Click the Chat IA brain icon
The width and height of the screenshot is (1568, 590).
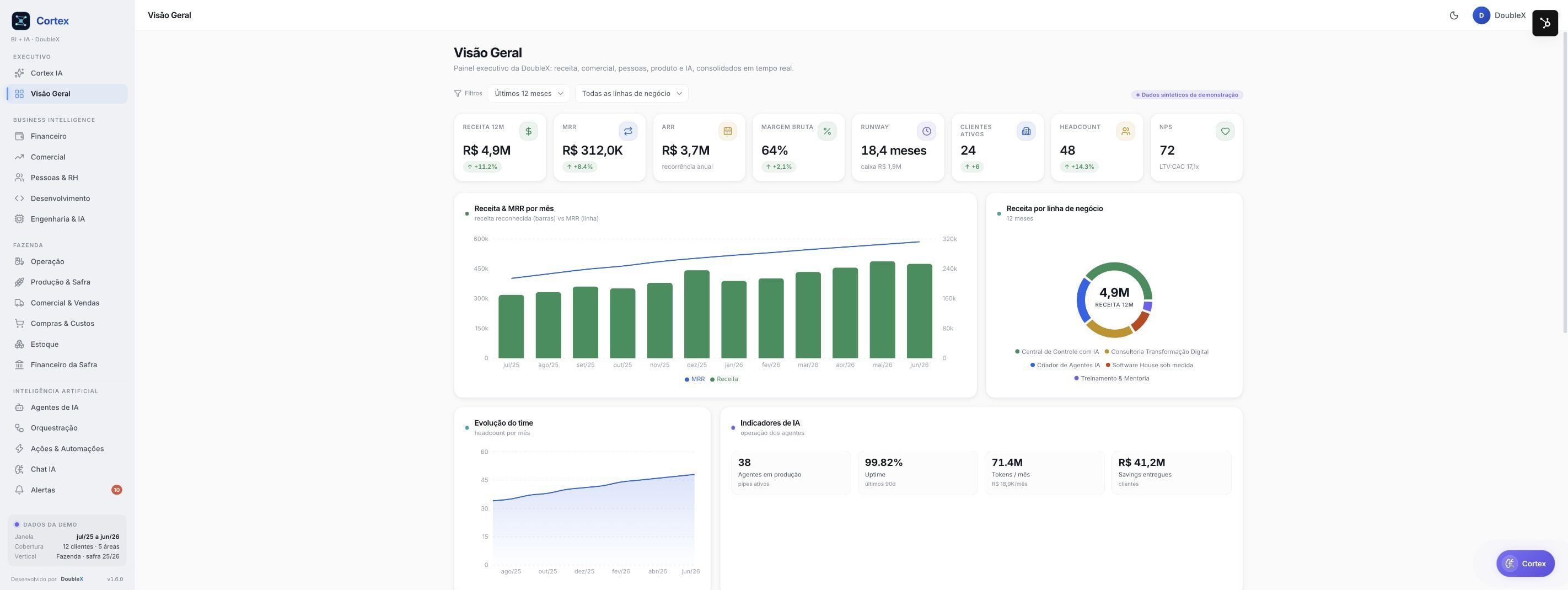click(19, 469)
